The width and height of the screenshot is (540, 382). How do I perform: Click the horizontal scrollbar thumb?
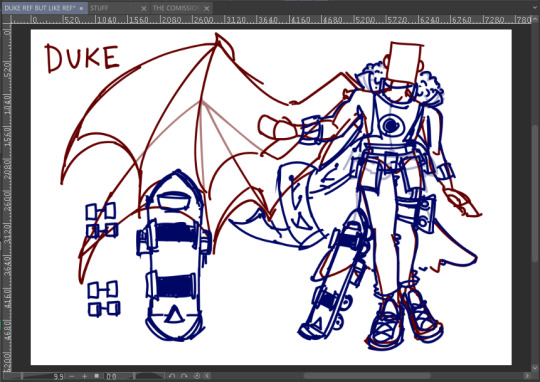367,376
